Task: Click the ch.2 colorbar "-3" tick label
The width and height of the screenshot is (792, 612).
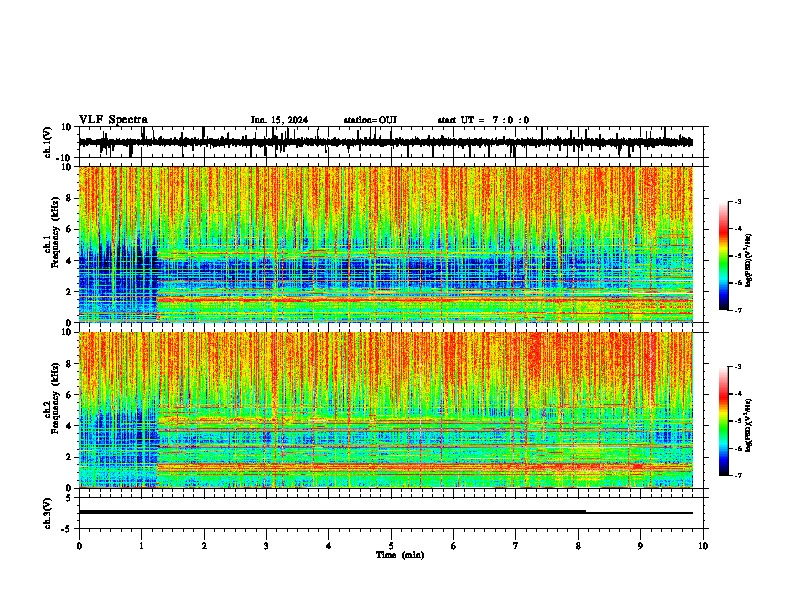Action: point(738,367)
